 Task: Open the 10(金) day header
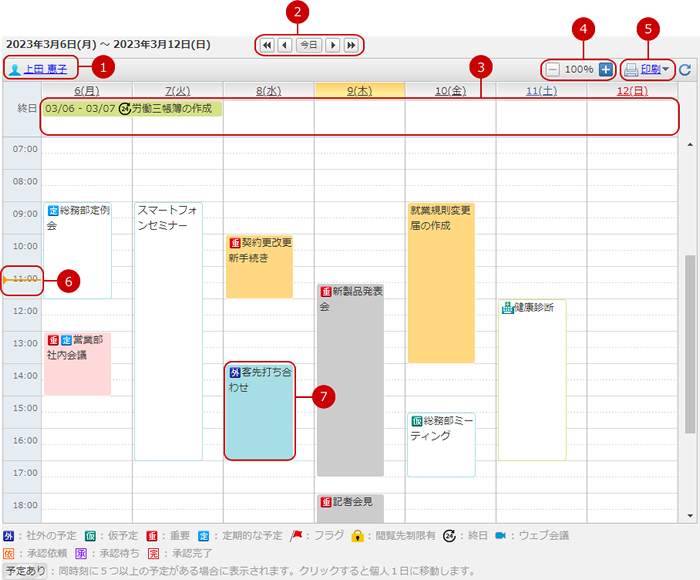450,91
